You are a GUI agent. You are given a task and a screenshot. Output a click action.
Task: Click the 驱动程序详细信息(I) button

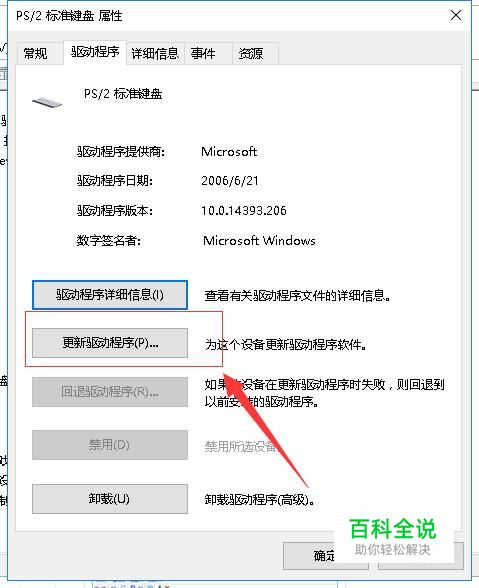click(x=110, y=295)
